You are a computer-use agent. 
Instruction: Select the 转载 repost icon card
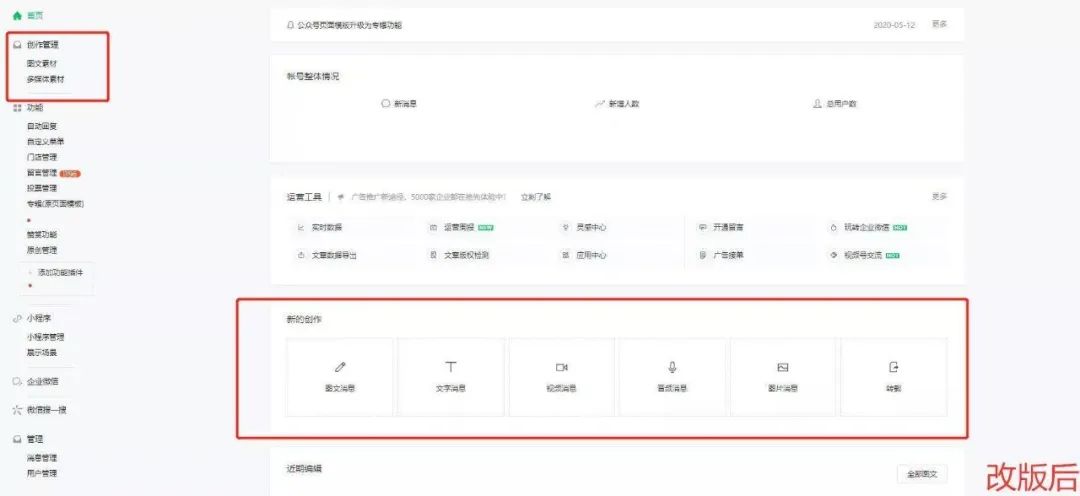pyautogui.click(x=893, y=377)
